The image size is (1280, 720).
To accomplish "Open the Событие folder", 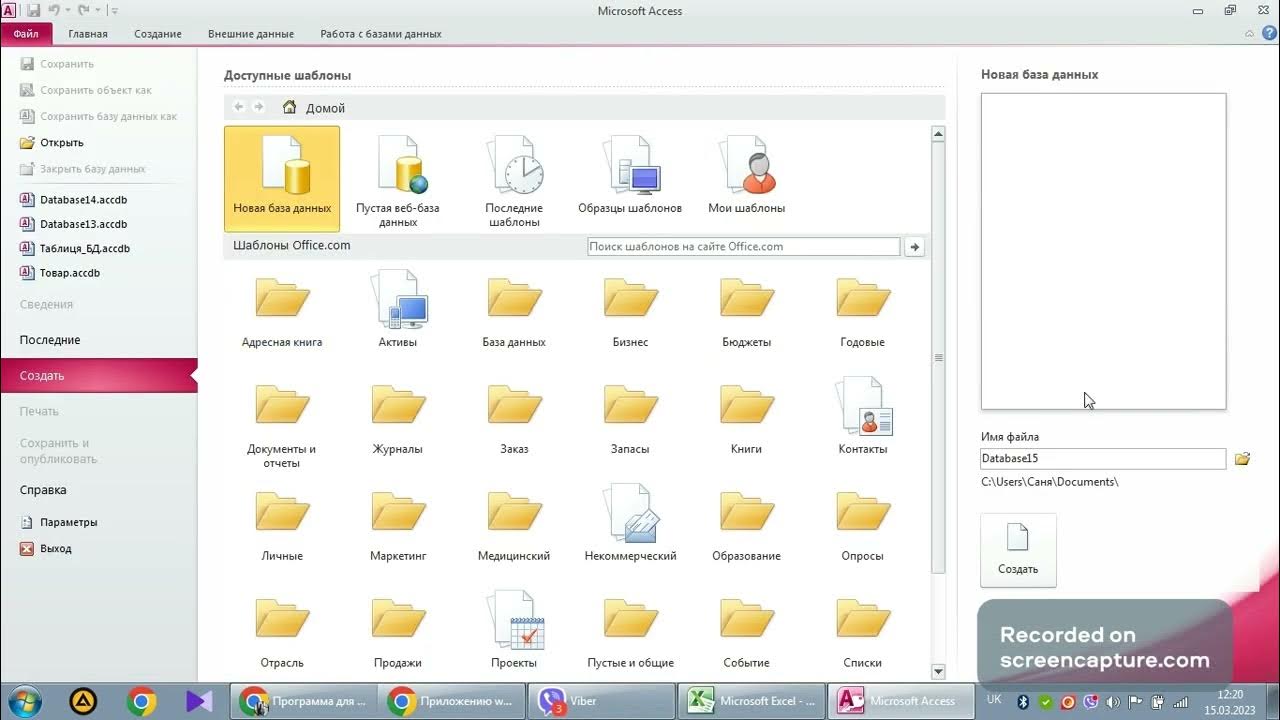I will 746,632.
